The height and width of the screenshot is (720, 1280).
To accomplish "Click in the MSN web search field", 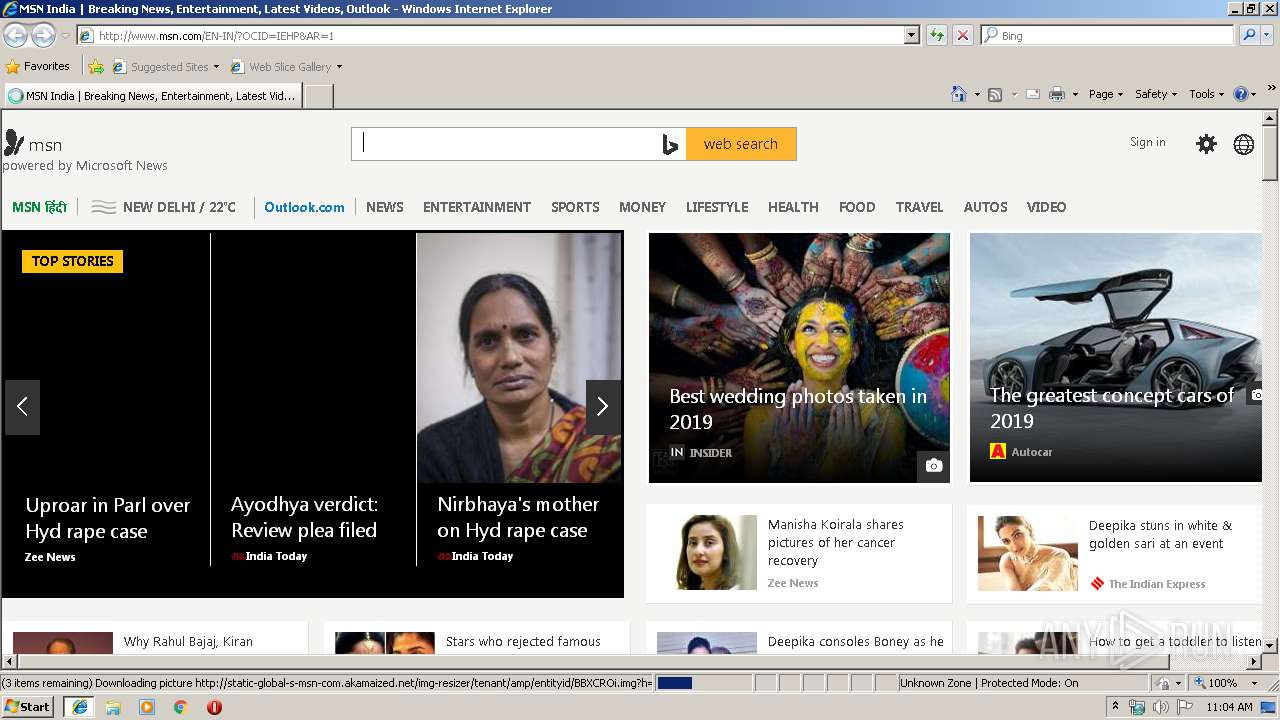I will 505,144.
